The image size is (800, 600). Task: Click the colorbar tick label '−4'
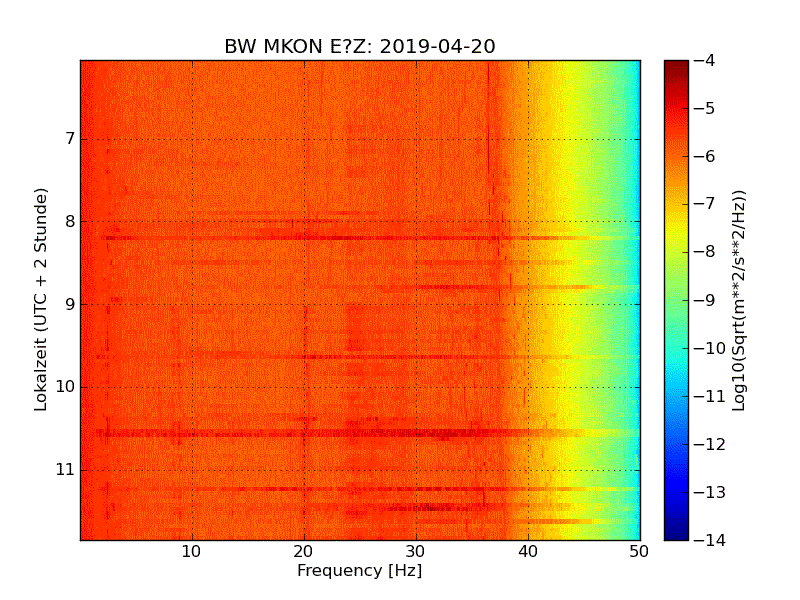705,60
